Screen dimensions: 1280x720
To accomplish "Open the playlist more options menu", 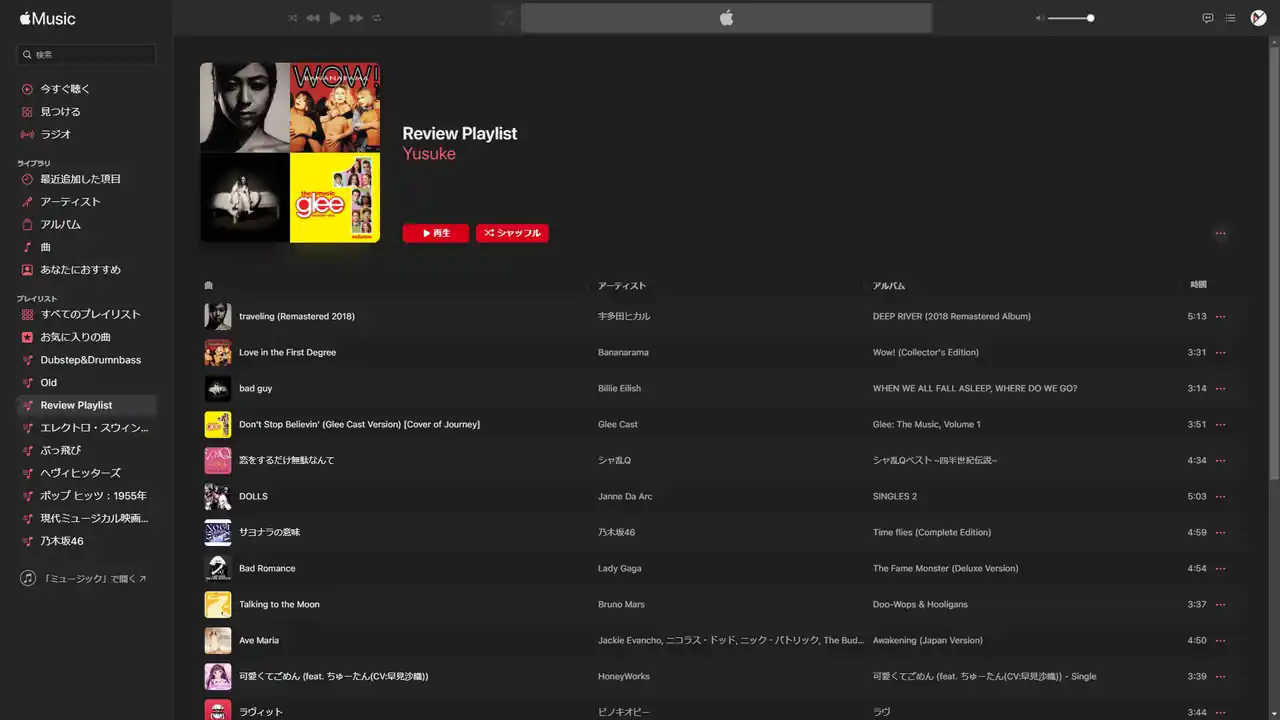I will pyautogui.click(x=1220, y=234).
